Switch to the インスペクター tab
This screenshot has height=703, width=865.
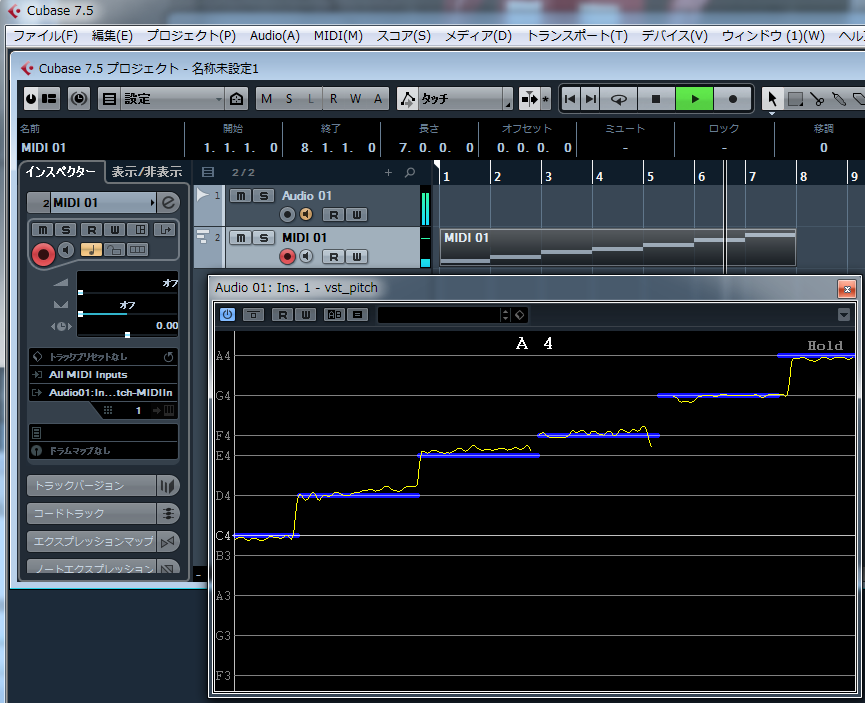(x=61, y=172)
